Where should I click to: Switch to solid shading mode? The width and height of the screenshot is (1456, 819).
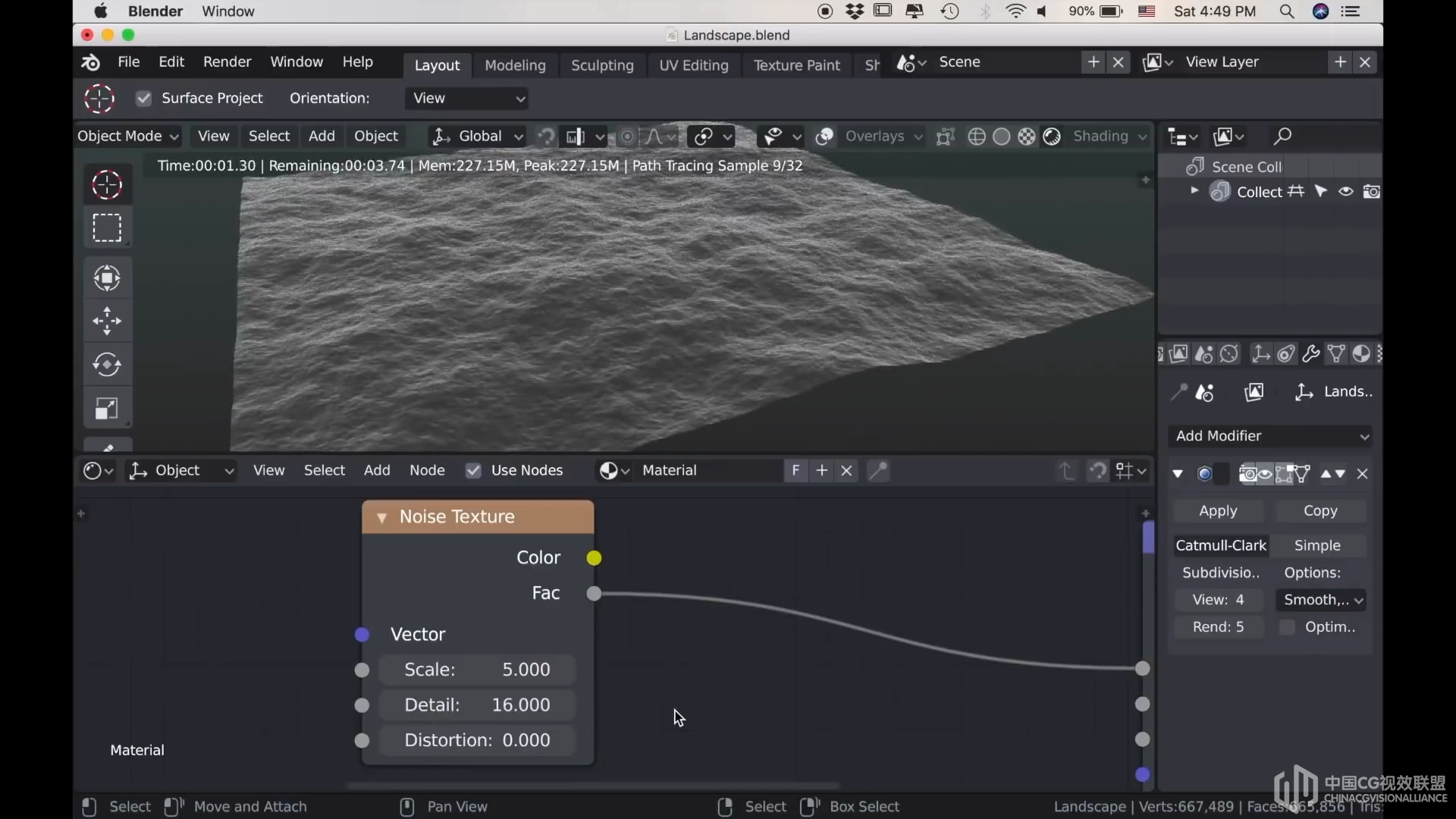point(1002,136)
